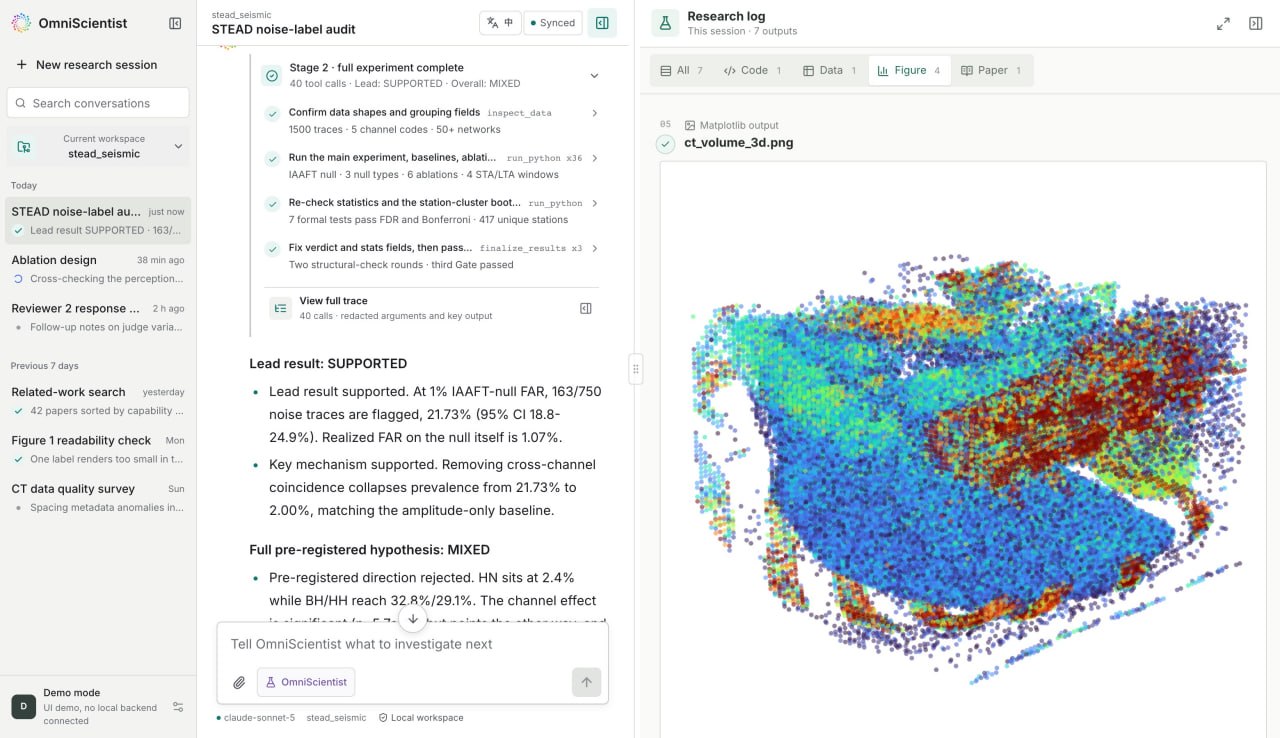This screenshot has width=1280, height=738.
Task: Click the green check icon next to ct_volume_3d.png
Action: pyautogui.click(x=666, y=144)
